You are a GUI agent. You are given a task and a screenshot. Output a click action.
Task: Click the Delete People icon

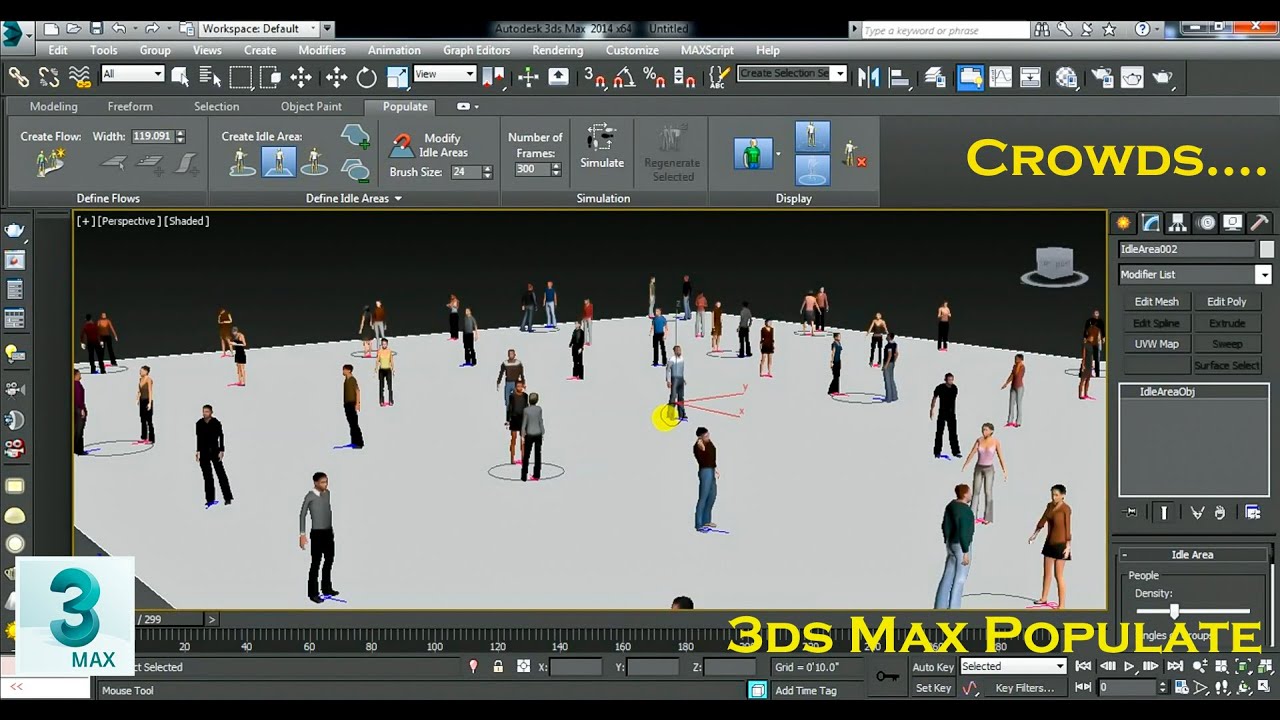point(853,154)
